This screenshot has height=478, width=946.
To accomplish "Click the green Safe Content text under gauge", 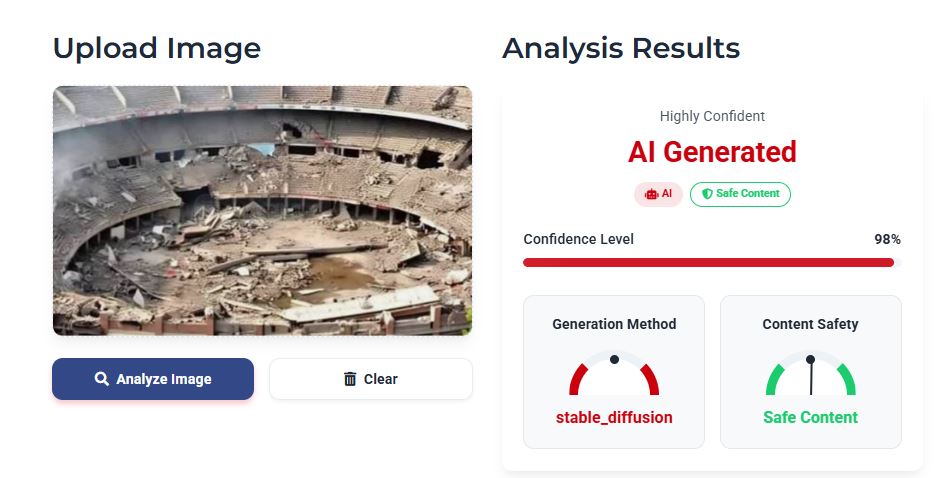I will [810, 417].
